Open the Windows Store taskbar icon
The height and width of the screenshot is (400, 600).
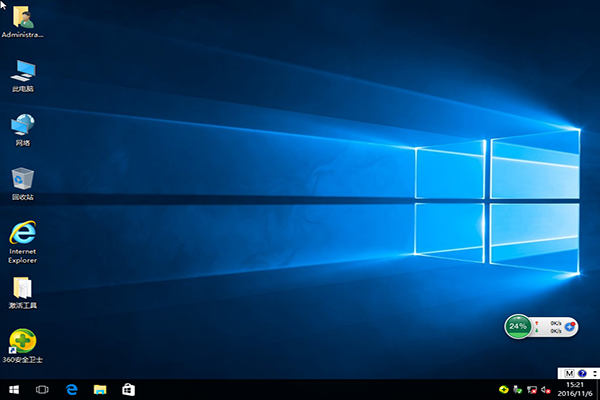point(128,388)
